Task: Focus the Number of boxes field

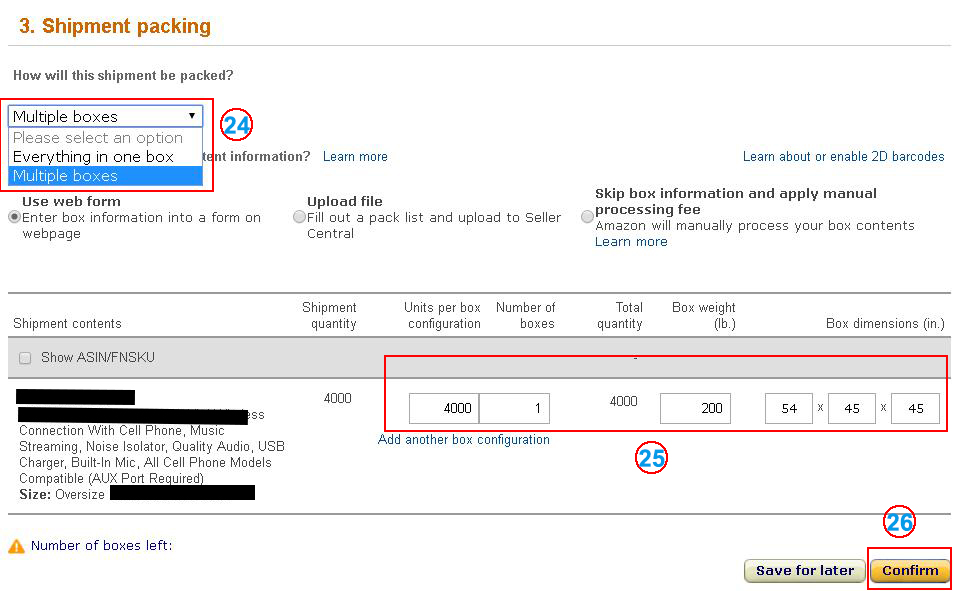Action: click(514, 408)
